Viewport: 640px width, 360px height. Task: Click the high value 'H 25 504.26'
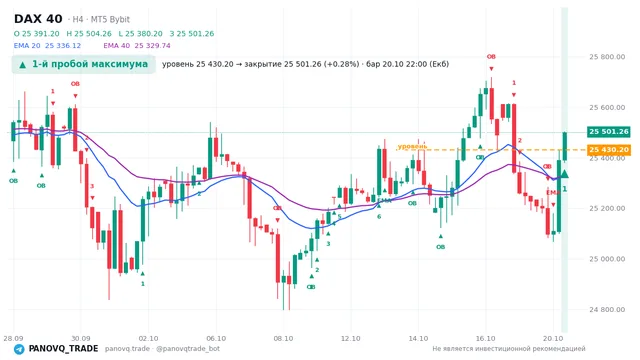pos(89,34)
